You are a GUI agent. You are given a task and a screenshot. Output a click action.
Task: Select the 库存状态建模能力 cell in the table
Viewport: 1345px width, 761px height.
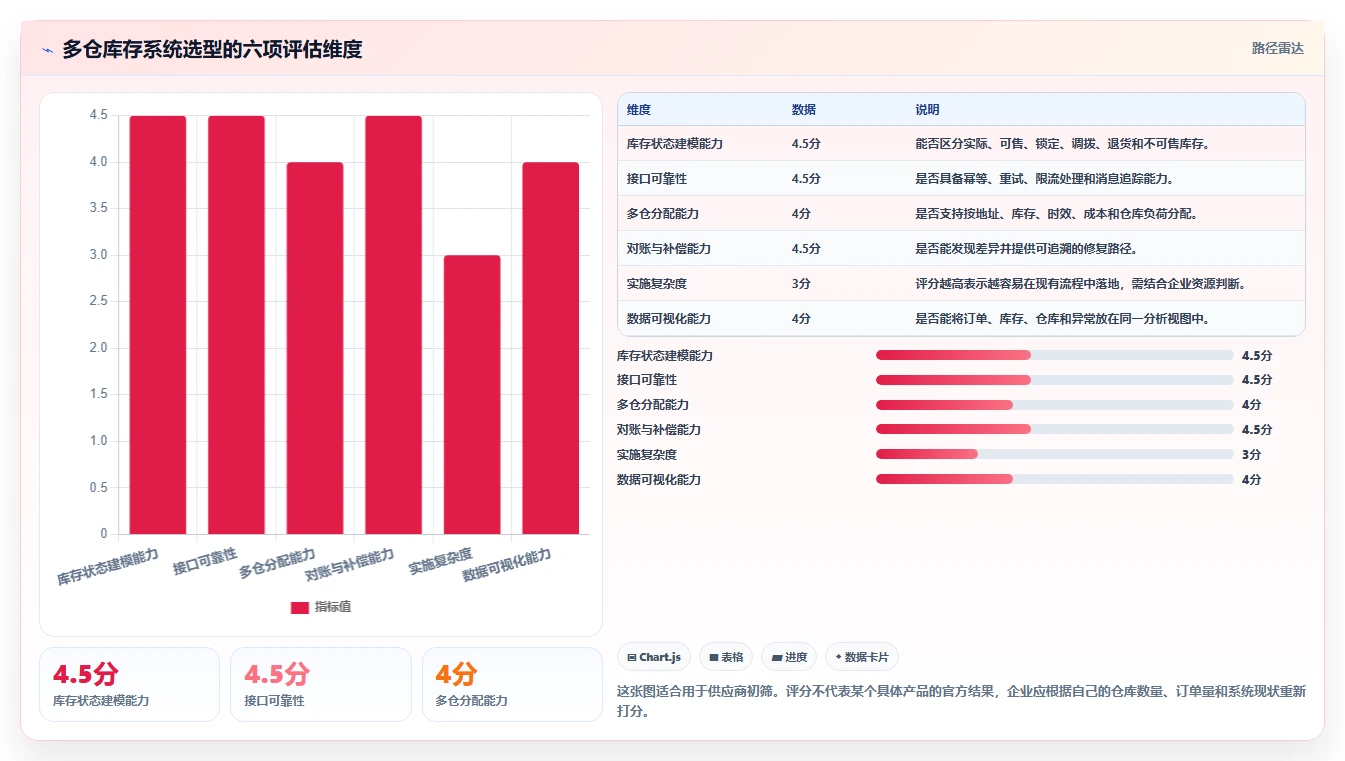tap(675, 144)
